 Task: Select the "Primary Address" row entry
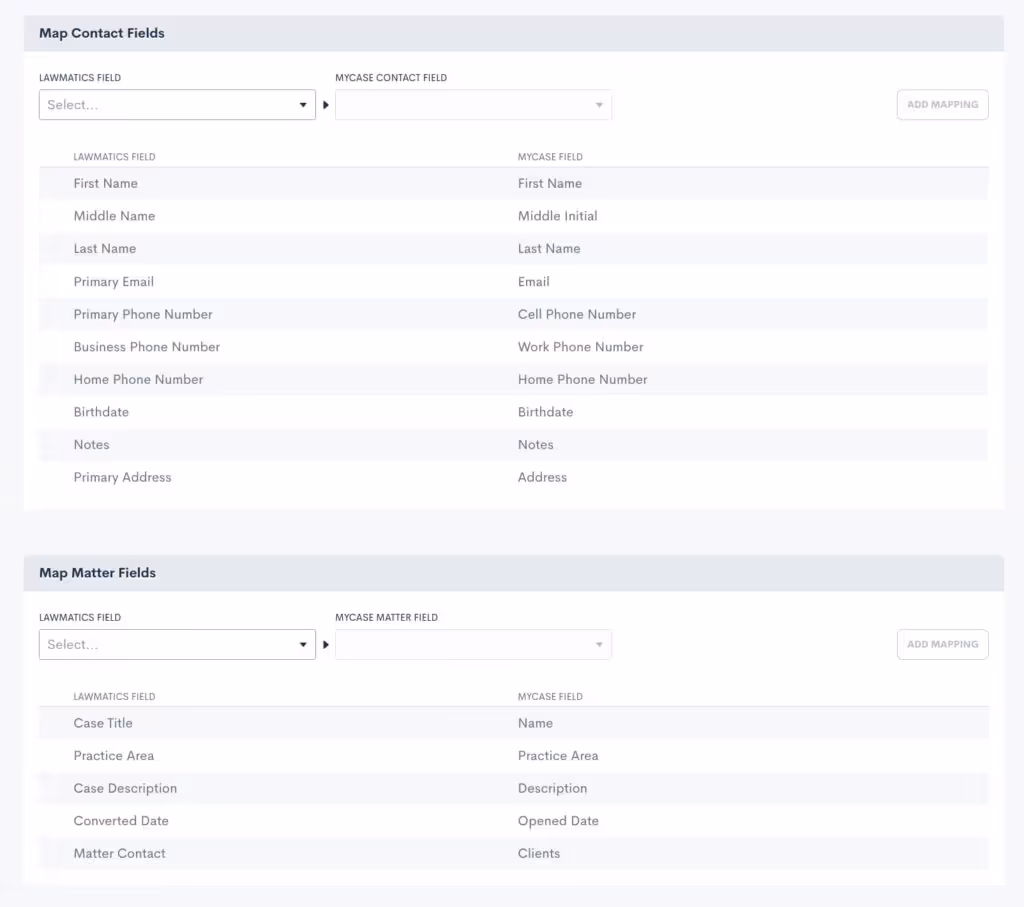click(123, 478)
